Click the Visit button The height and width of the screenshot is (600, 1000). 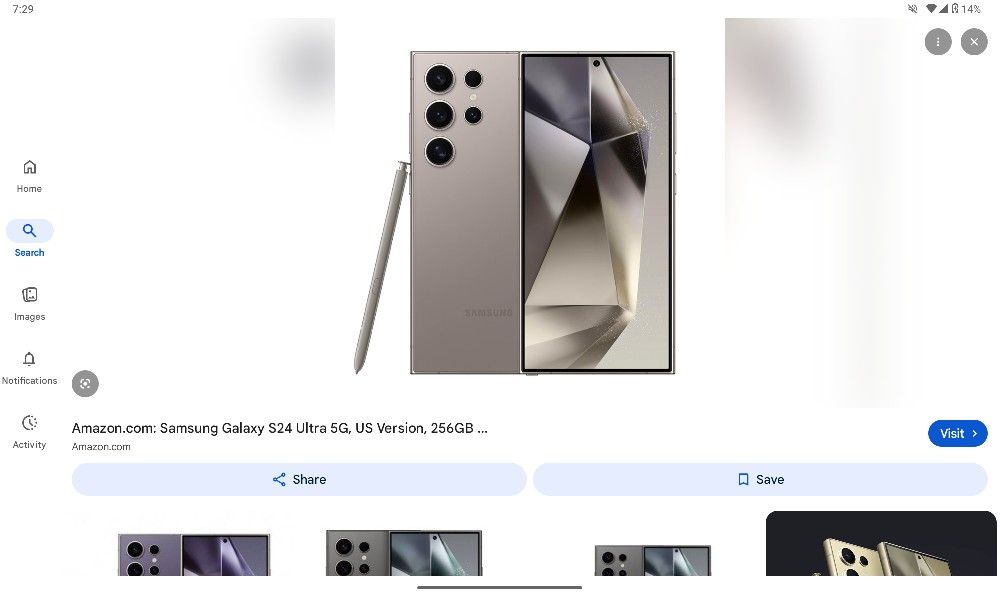[957, 434]
